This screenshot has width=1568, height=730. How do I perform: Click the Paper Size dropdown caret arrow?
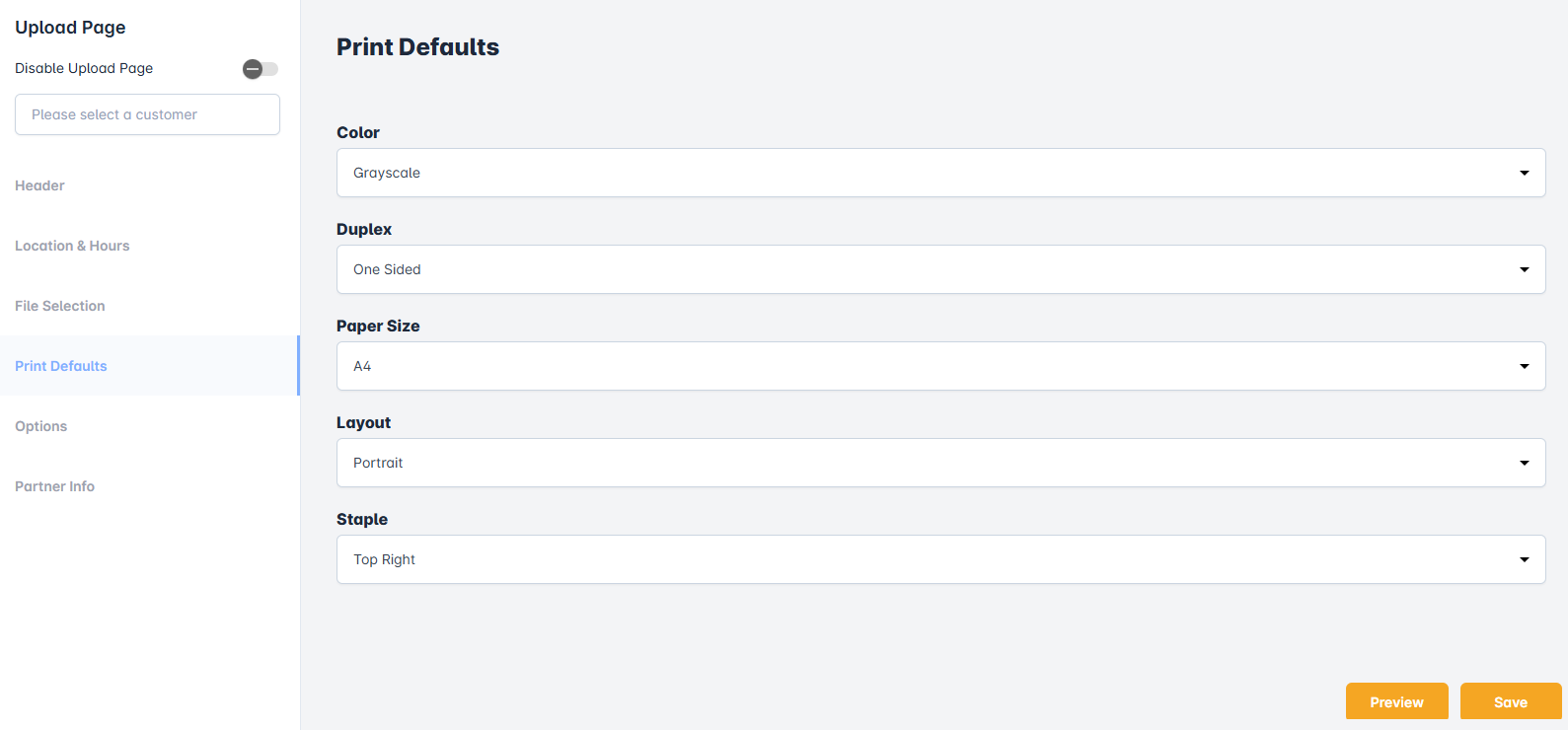pos(1525,366)
